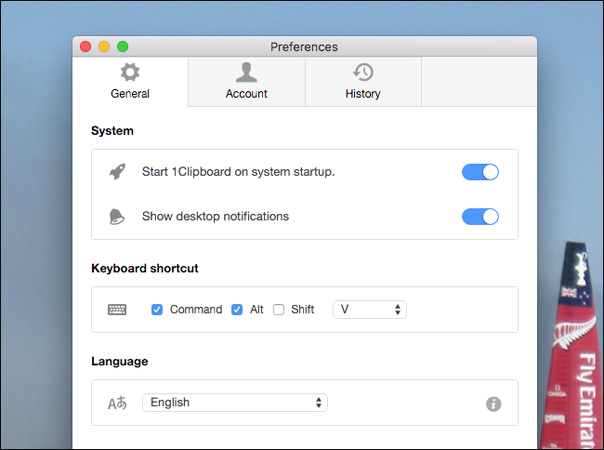Switch to the History tab label
Screen dimensions: 604x450
pyautogui.click(x=363, y=94)
